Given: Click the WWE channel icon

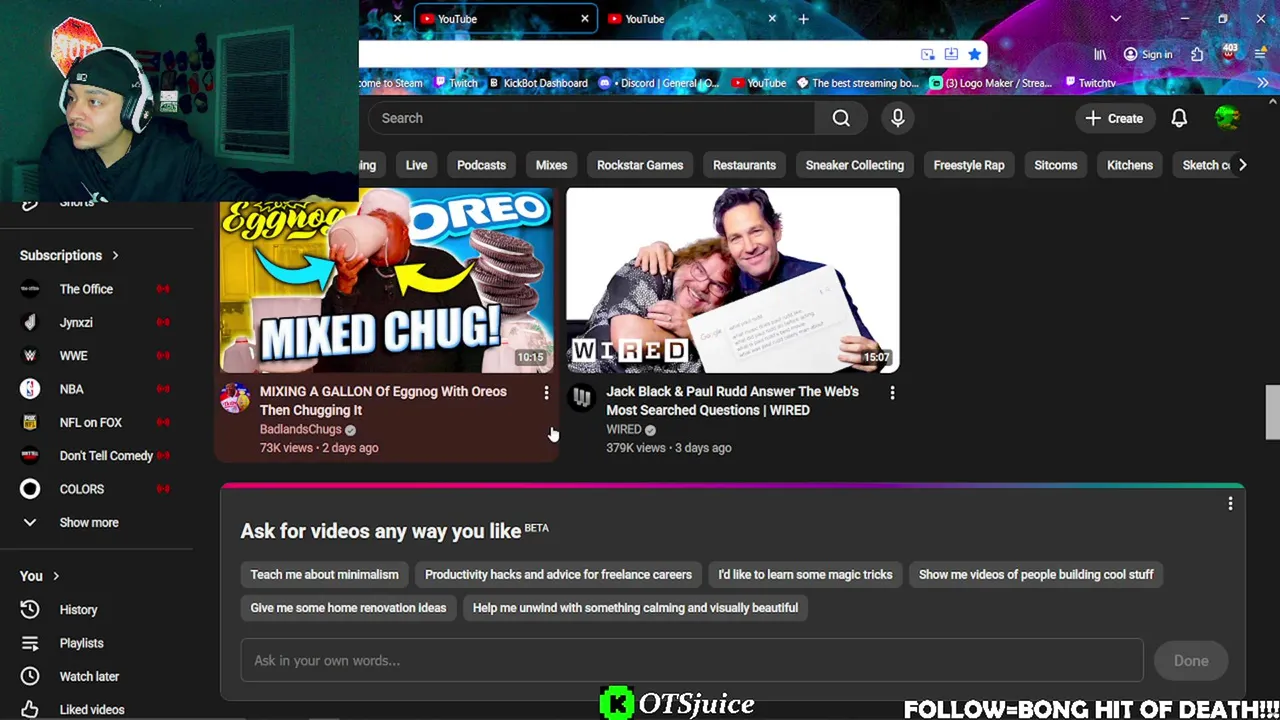Looking at the screenshot, I should click(30, 355).
